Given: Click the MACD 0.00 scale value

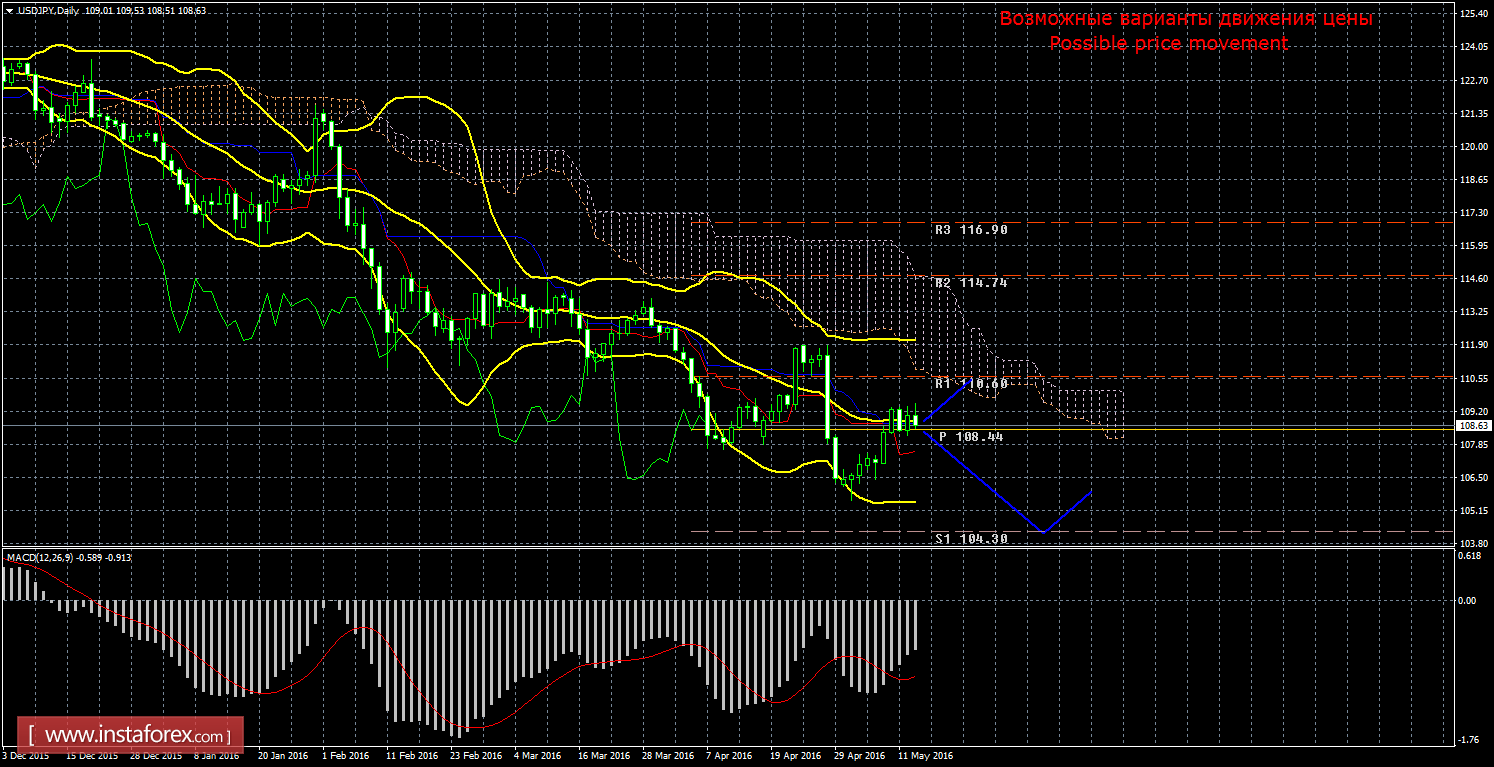Looking at the screenshot, I should pos(1468,600).
